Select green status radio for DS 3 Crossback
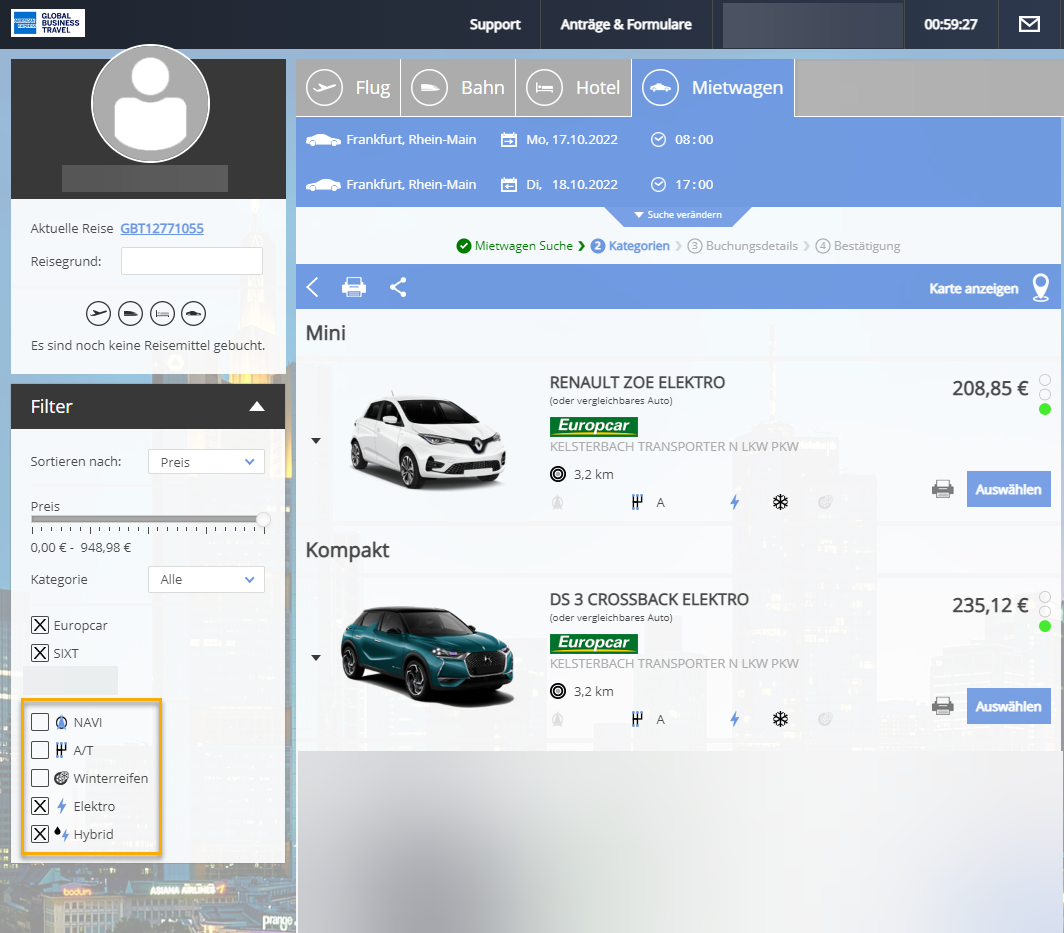This screenshot has width=1064, height=933. coord(1045,626)
